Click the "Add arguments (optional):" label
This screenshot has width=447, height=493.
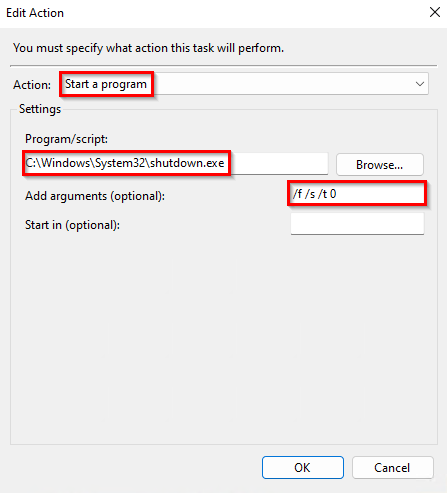pos(95,196)
